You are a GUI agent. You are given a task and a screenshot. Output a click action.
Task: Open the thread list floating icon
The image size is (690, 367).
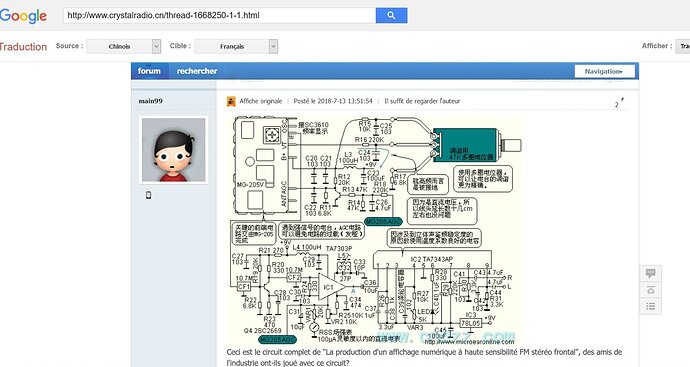[650, 306]
